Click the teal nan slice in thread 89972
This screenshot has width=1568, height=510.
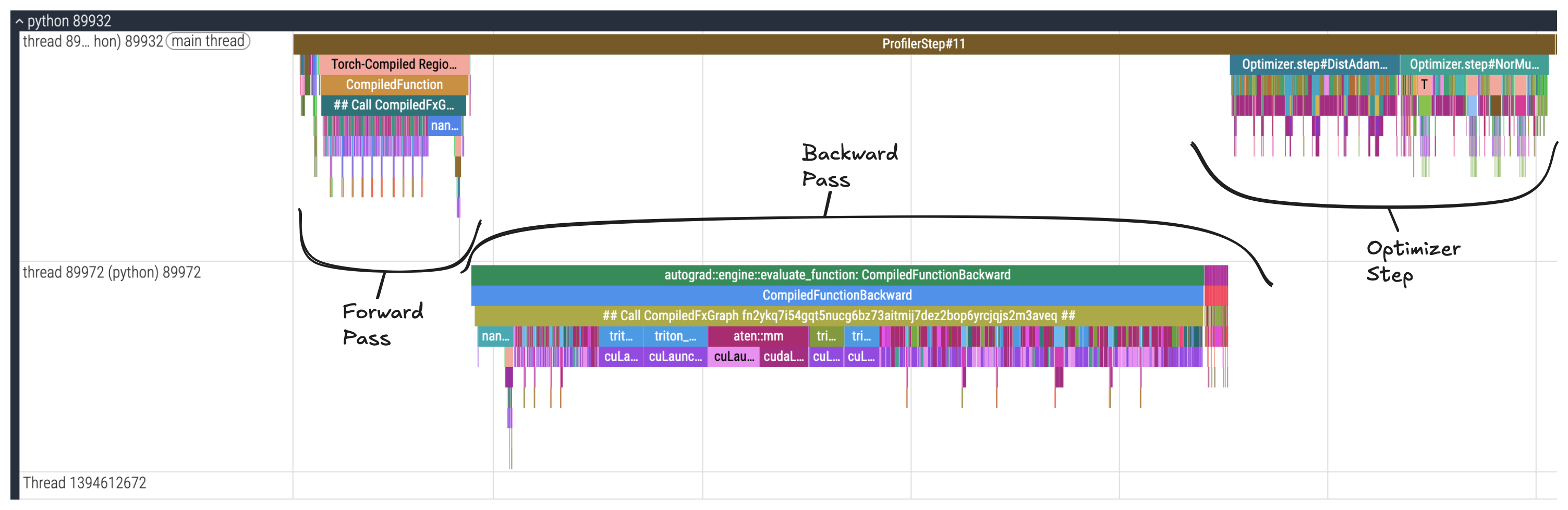click(x=495, y=336)
